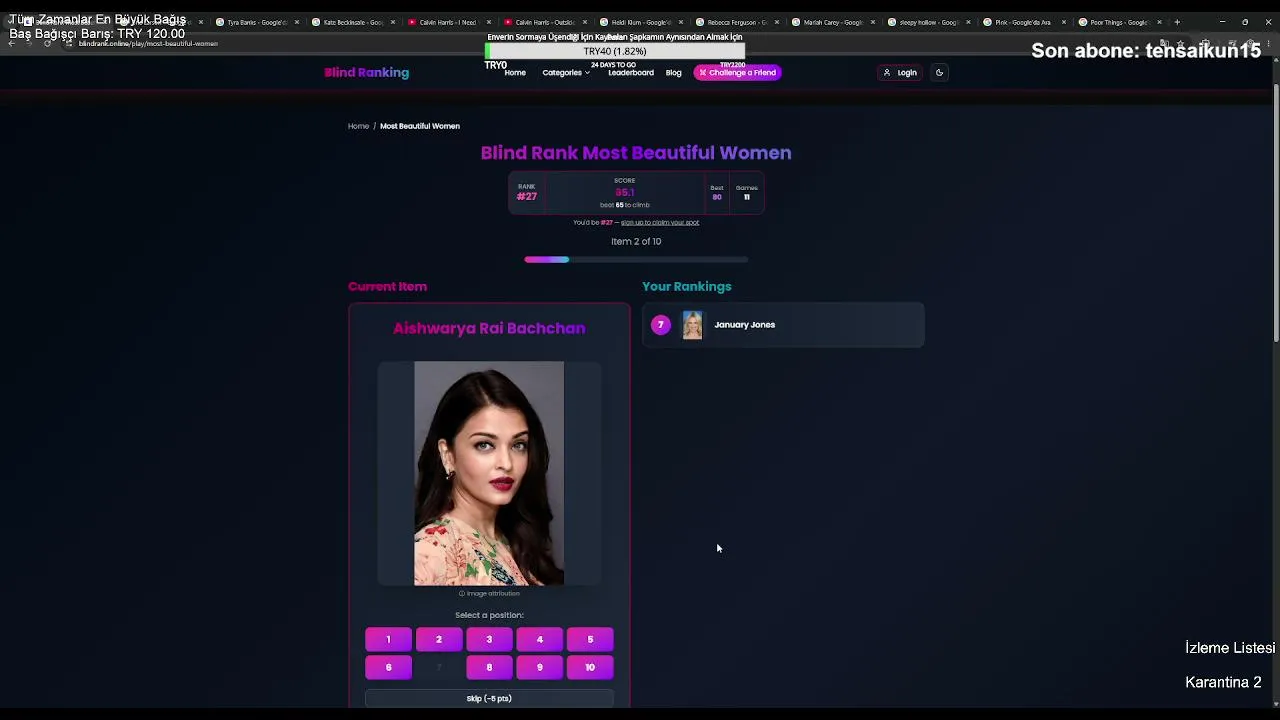Open the Leaderboard page

coord(631,72)
